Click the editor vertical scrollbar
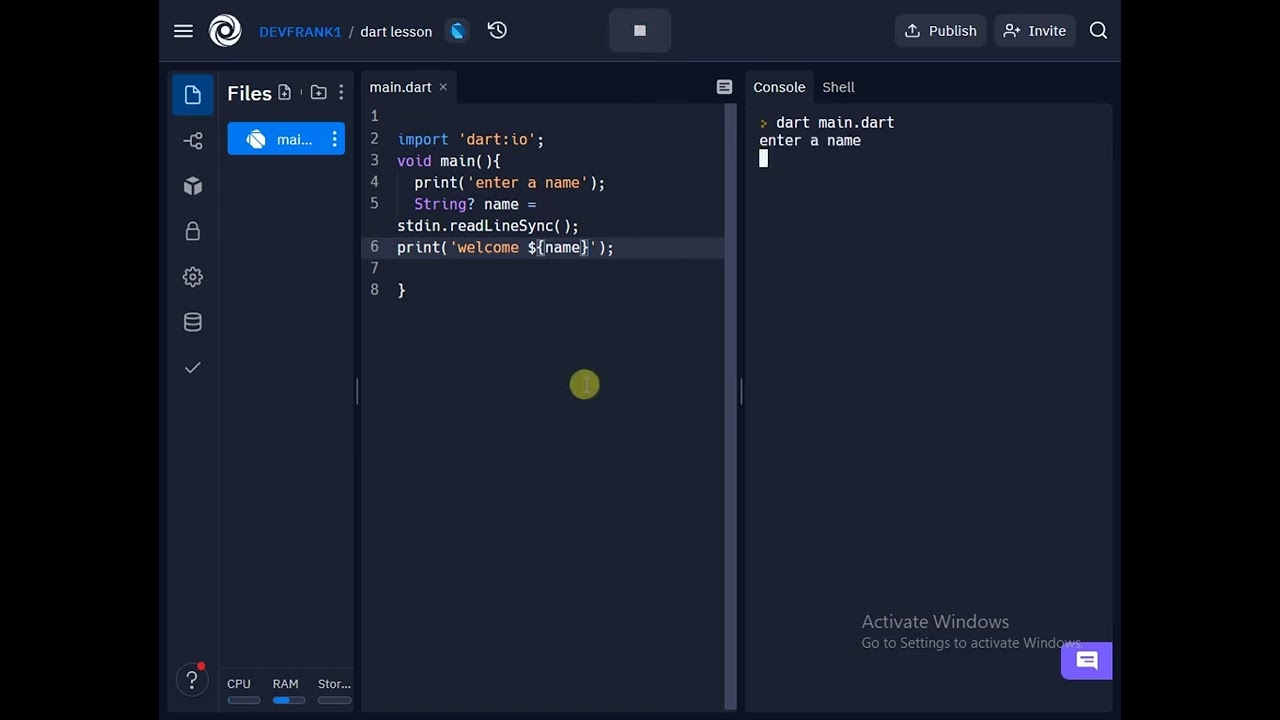Viewport: 1280px width, 720px height. [x=730, y=405]
